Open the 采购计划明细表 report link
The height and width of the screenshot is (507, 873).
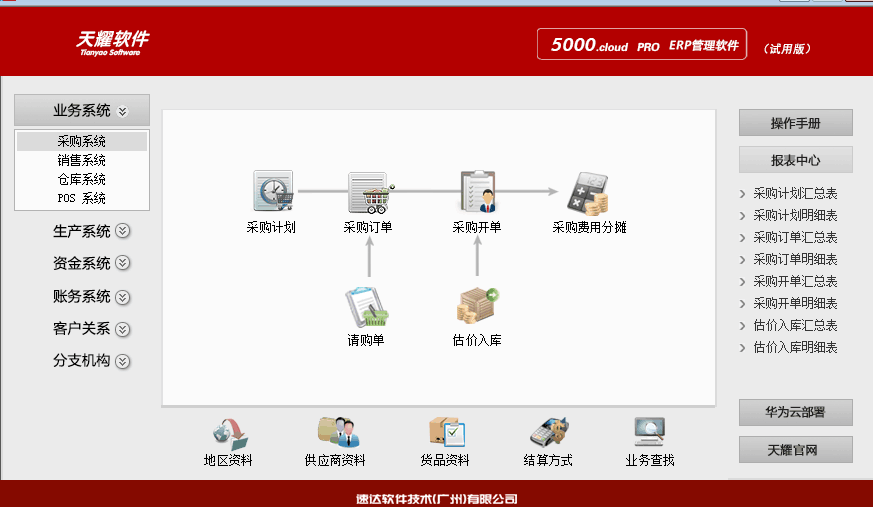pos(795,215)
